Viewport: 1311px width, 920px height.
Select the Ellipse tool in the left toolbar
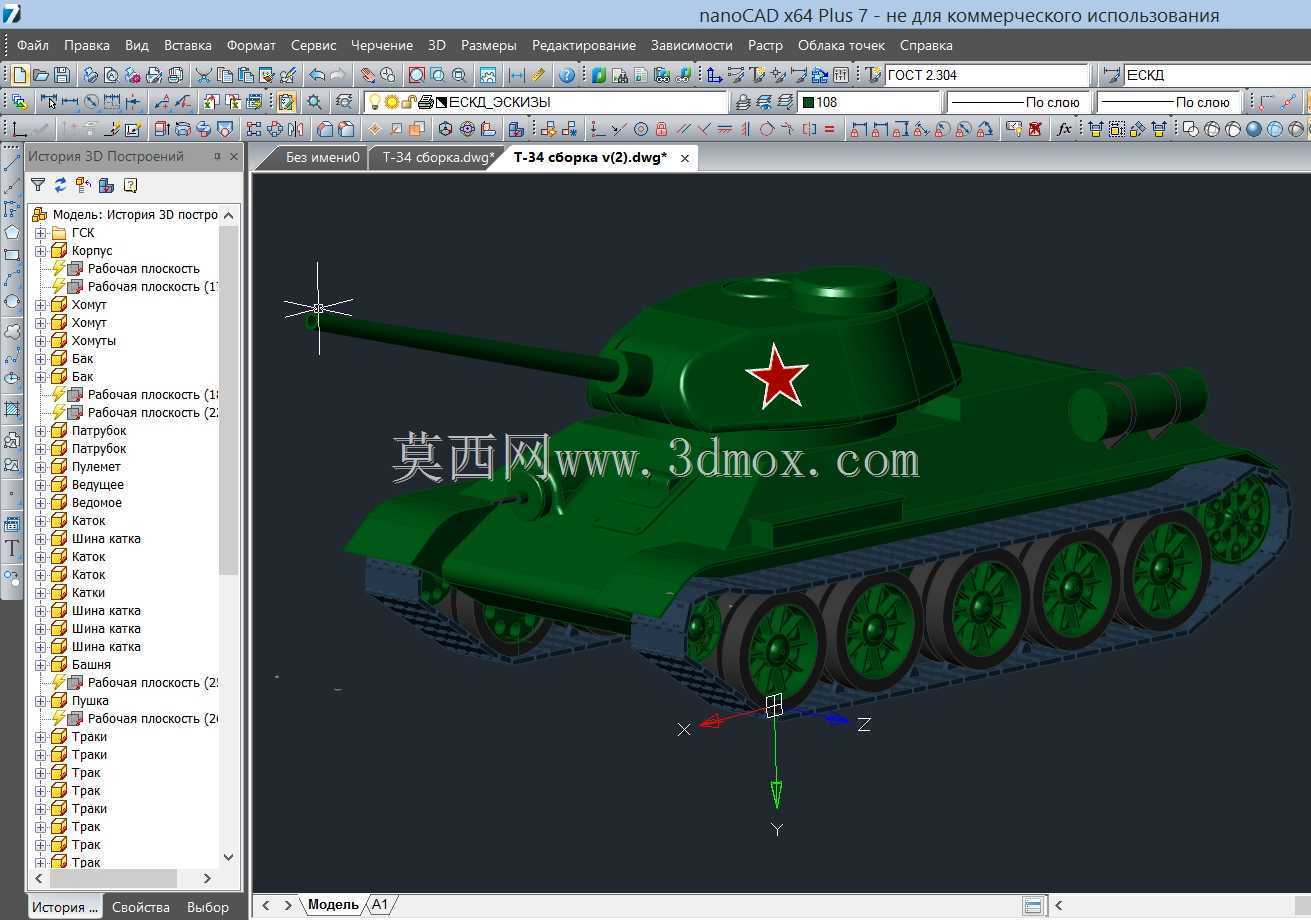[x=12, y=378]
